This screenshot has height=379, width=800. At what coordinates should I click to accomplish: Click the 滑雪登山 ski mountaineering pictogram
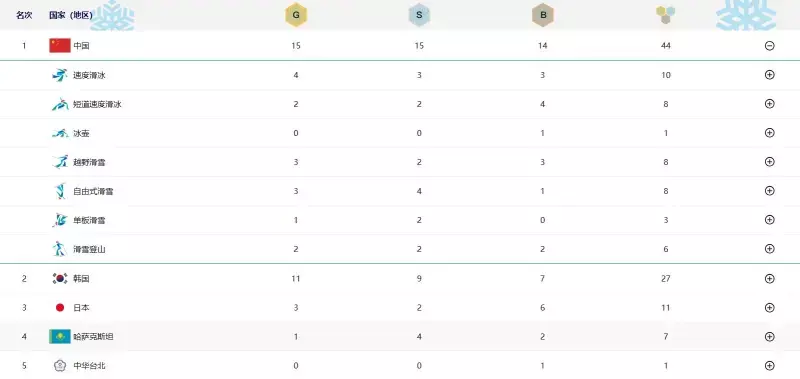pos(59,249)
